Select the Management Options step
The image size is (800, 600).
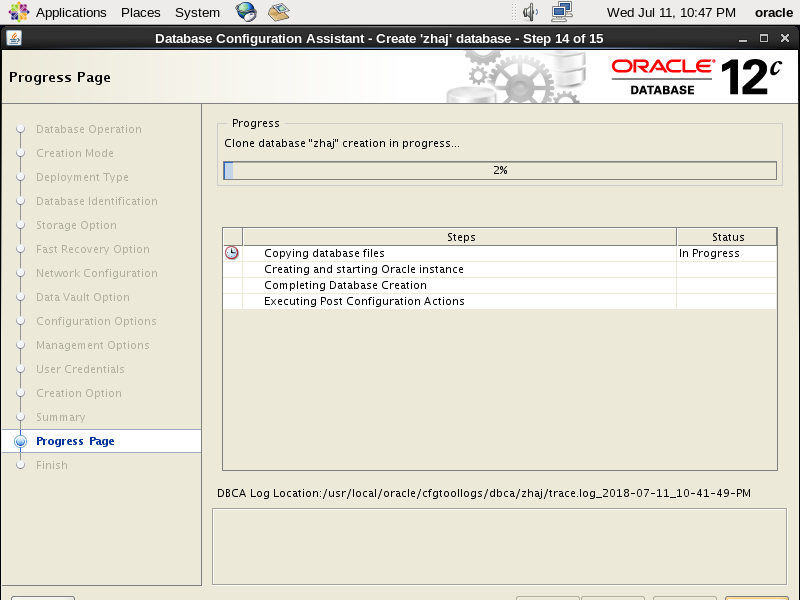[x=93, y=345]
